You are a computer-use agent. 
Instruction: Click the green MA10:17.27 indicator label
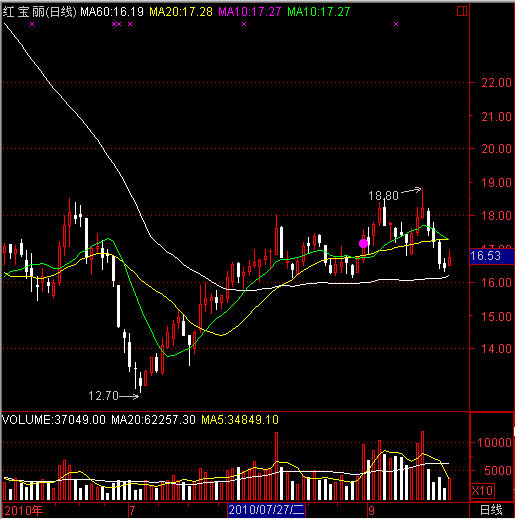319,12
